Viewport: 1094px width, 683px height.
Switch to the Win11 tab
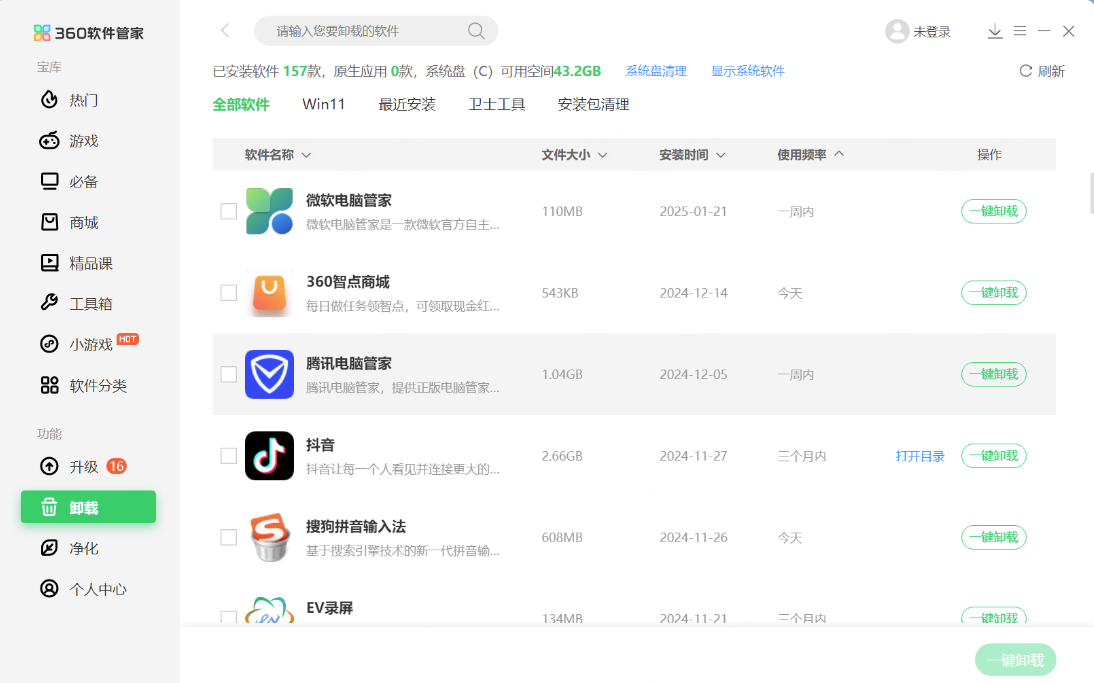324,104
